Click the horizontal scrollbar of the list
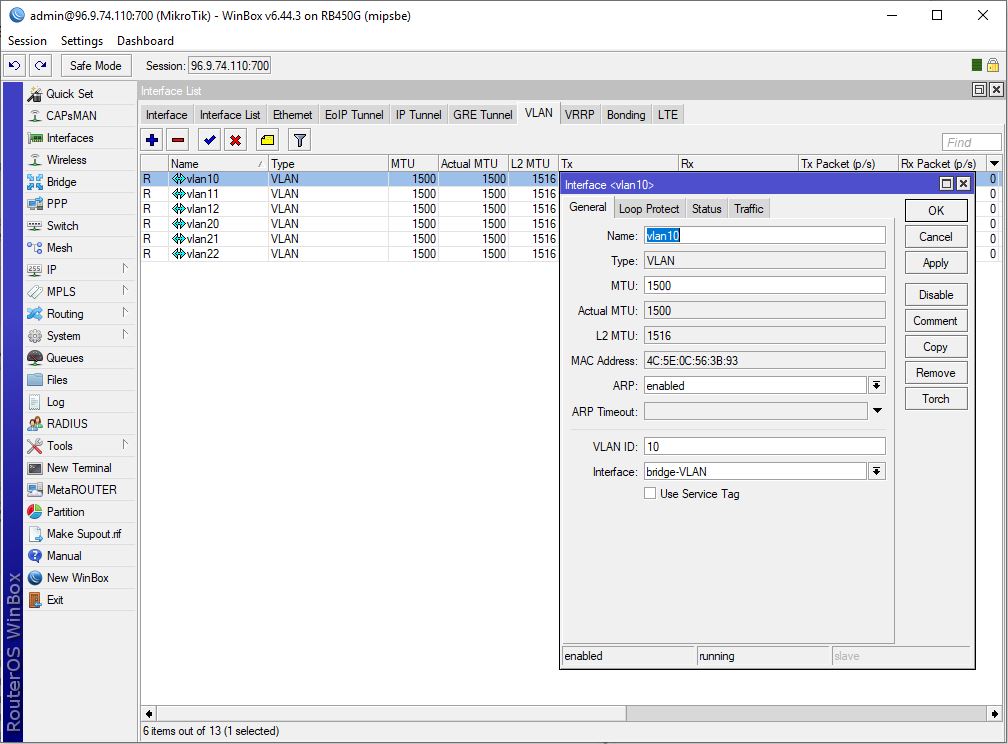This screenshot has width=1008, height=744. tap(392, 713)
